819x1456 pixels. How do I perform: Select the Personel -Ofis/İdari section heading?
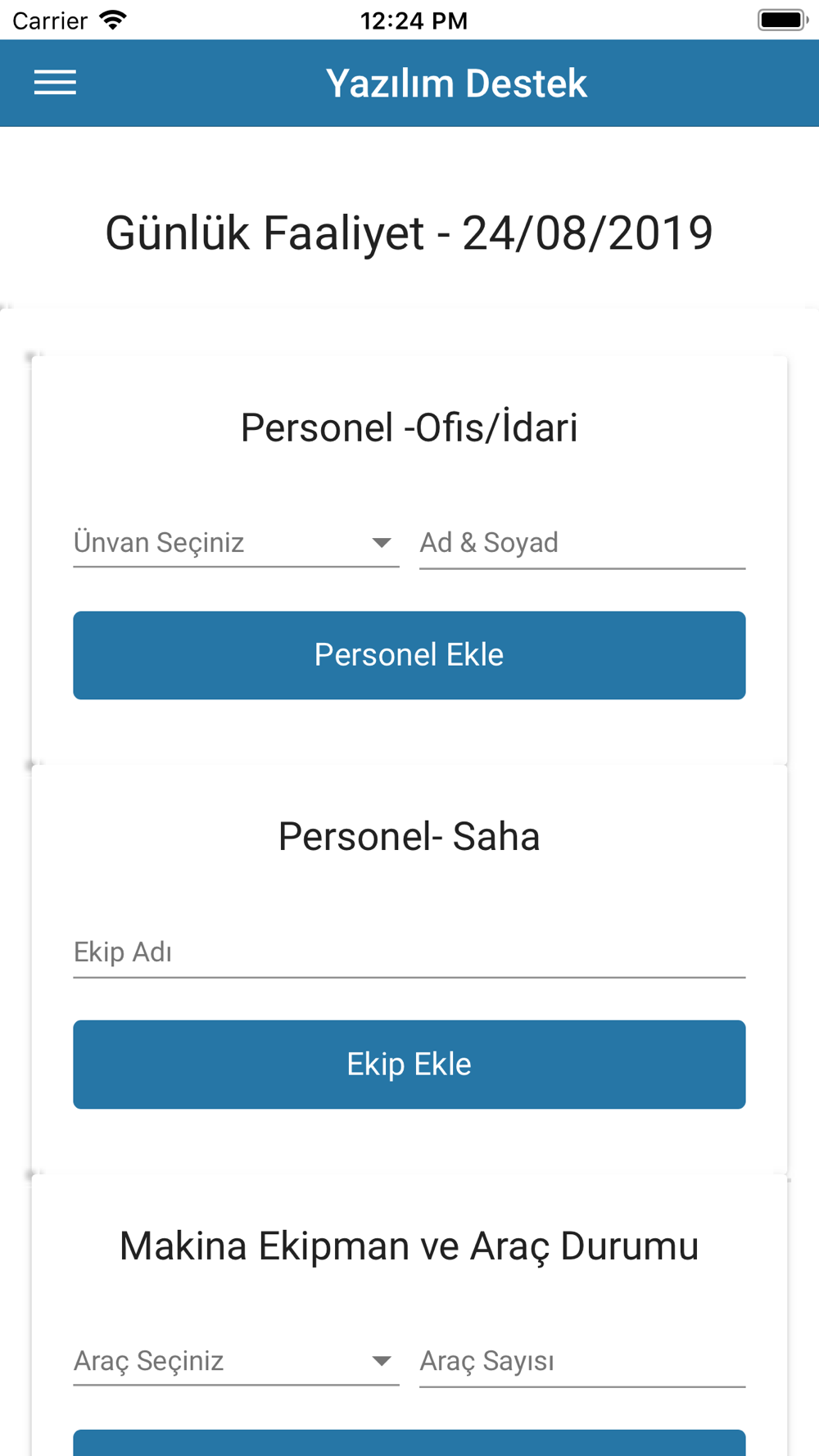coord(409,427)
